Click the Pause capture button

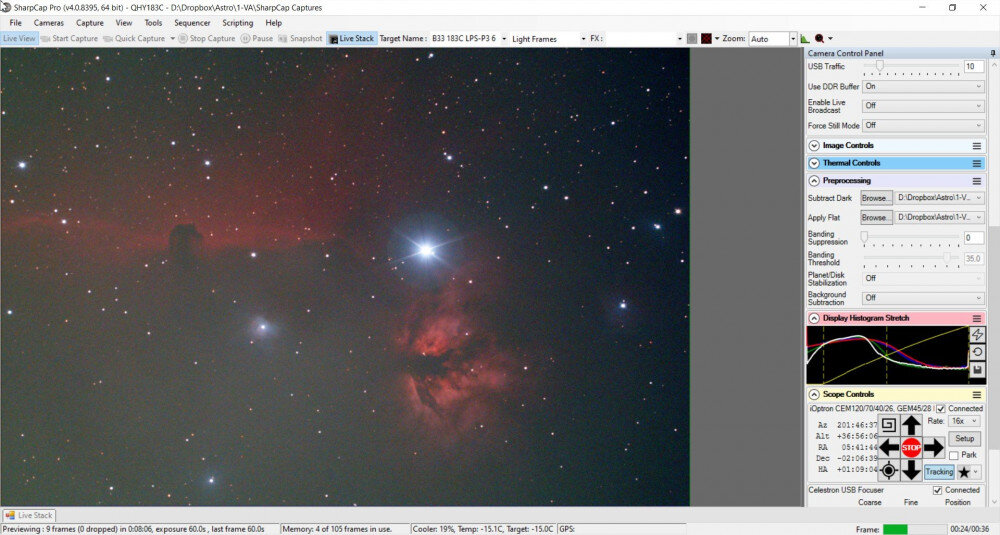point(257,38)
